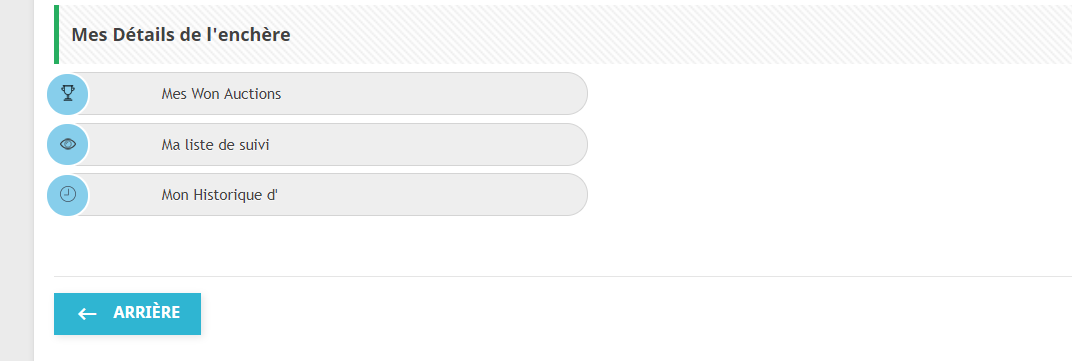This screenshot has height=361, width=1072.
Task: Click the left arrow icon in ARRIÈRE button
Action: [x=87, y=314]
